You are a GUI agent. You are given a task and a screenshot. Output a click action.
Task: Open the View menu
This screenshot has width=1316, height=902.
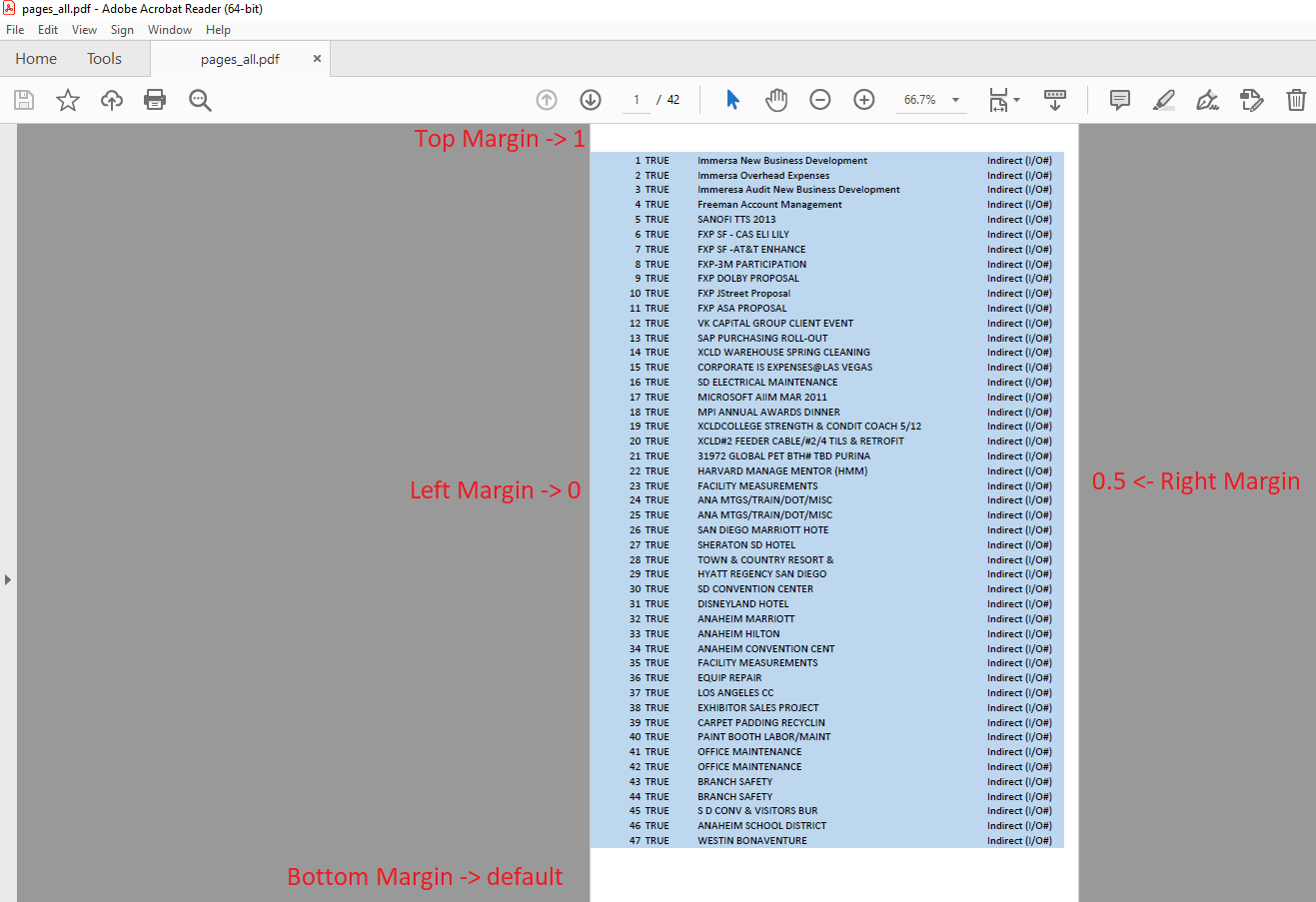(x=84, y=30)
